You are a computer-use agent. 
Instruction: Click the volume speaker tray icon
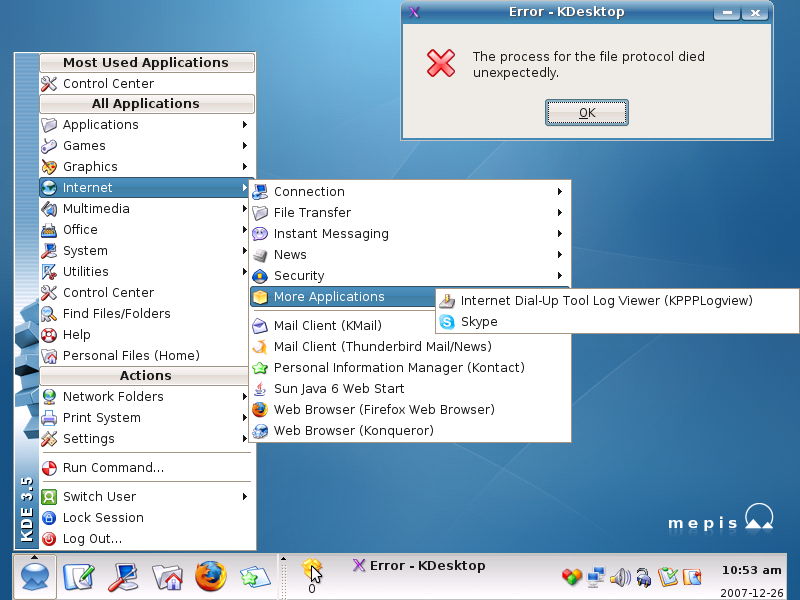620,577
